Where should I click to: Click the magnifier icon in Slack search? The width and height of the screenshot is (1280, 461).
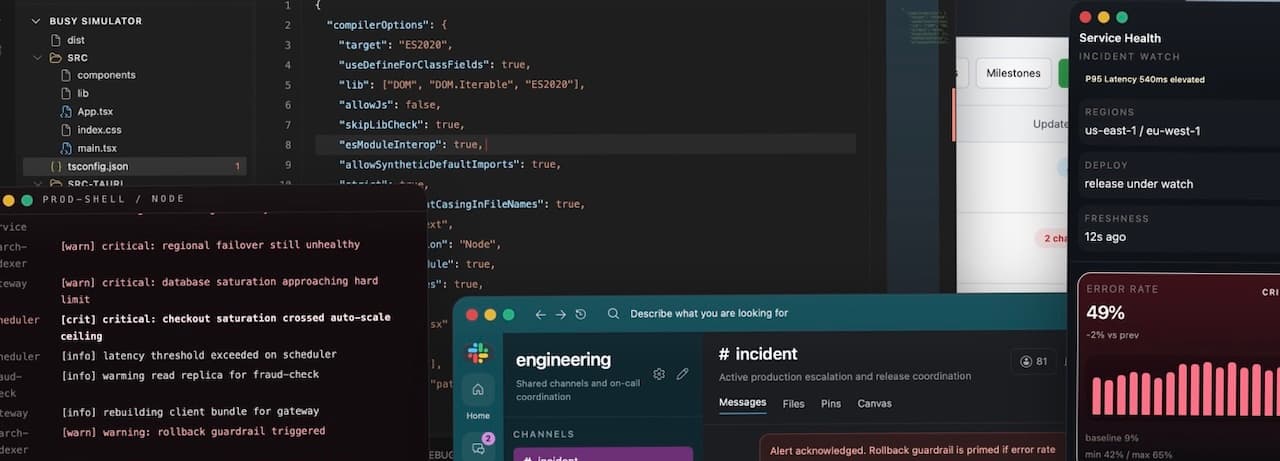pos(614,314)
